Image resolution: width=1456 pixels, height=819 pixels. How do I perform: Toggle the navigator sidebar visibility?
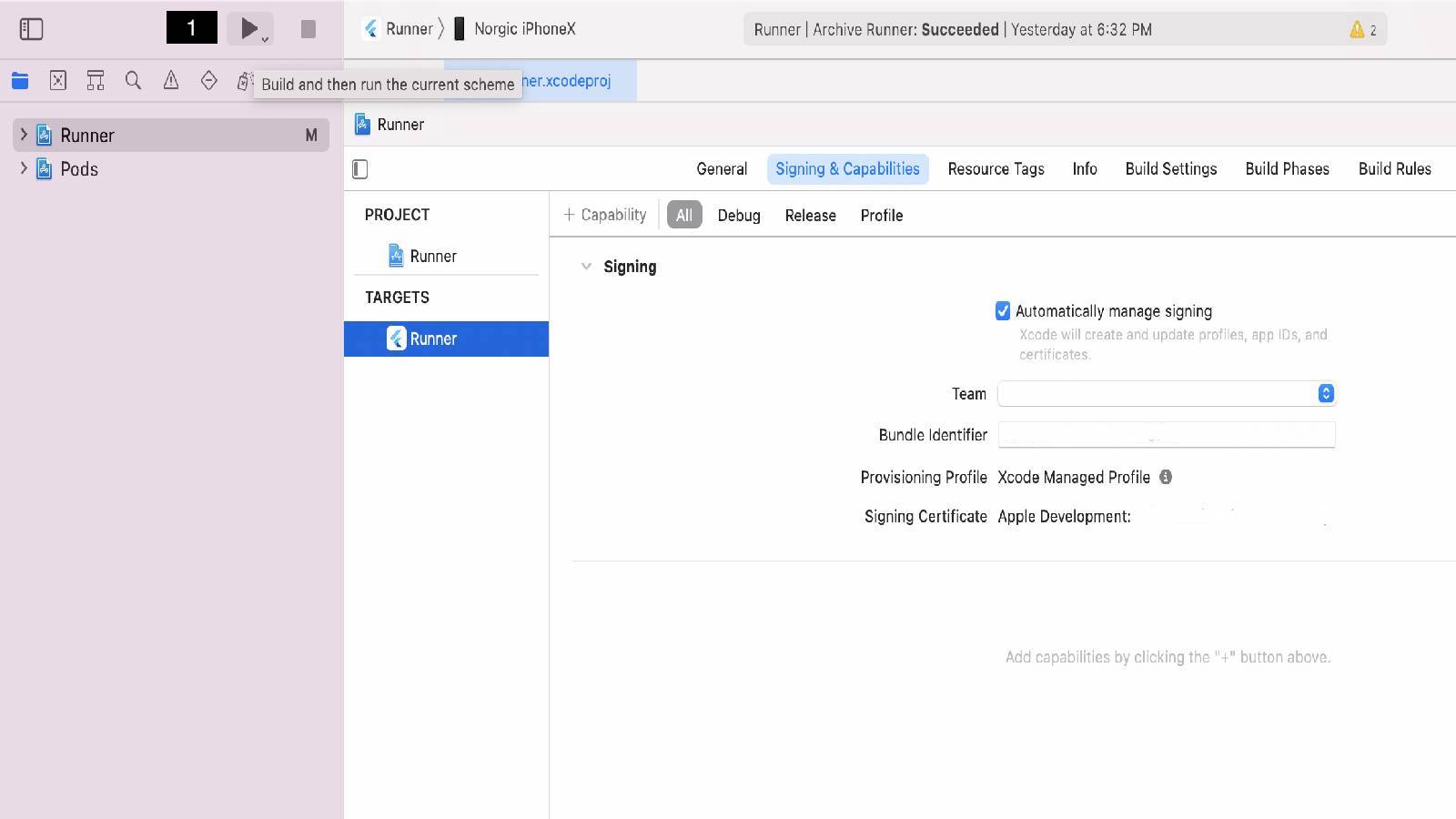[x=31, y=29]
